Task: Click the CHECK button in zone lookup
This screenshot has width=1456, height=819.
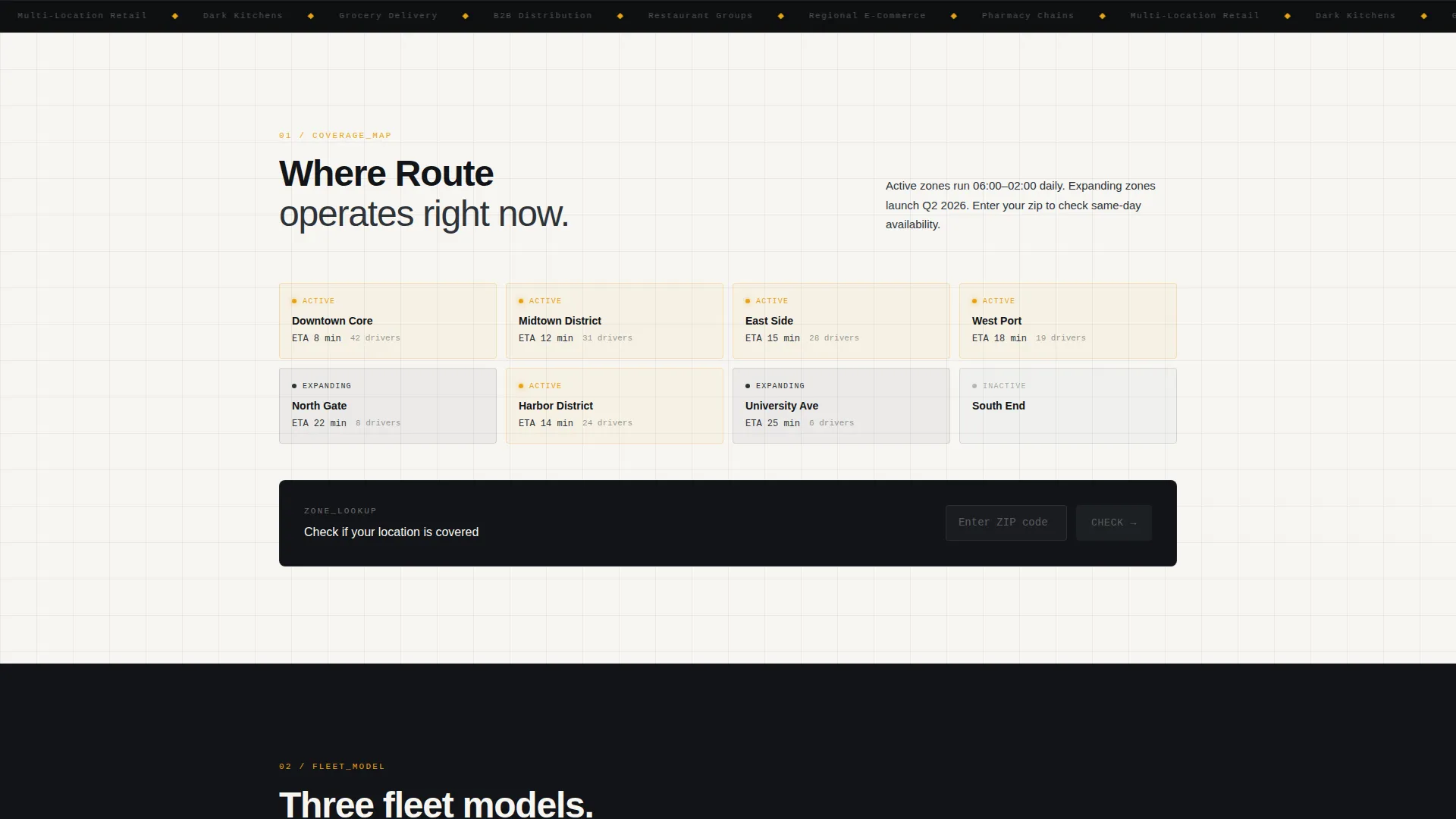Action: (x=1113, y=522)
